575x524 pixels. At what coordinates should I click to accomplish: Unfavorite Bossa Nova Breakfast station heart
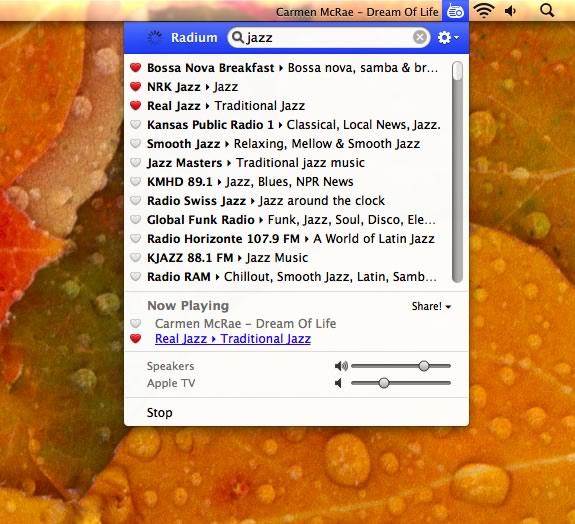(x=135, y=67)
